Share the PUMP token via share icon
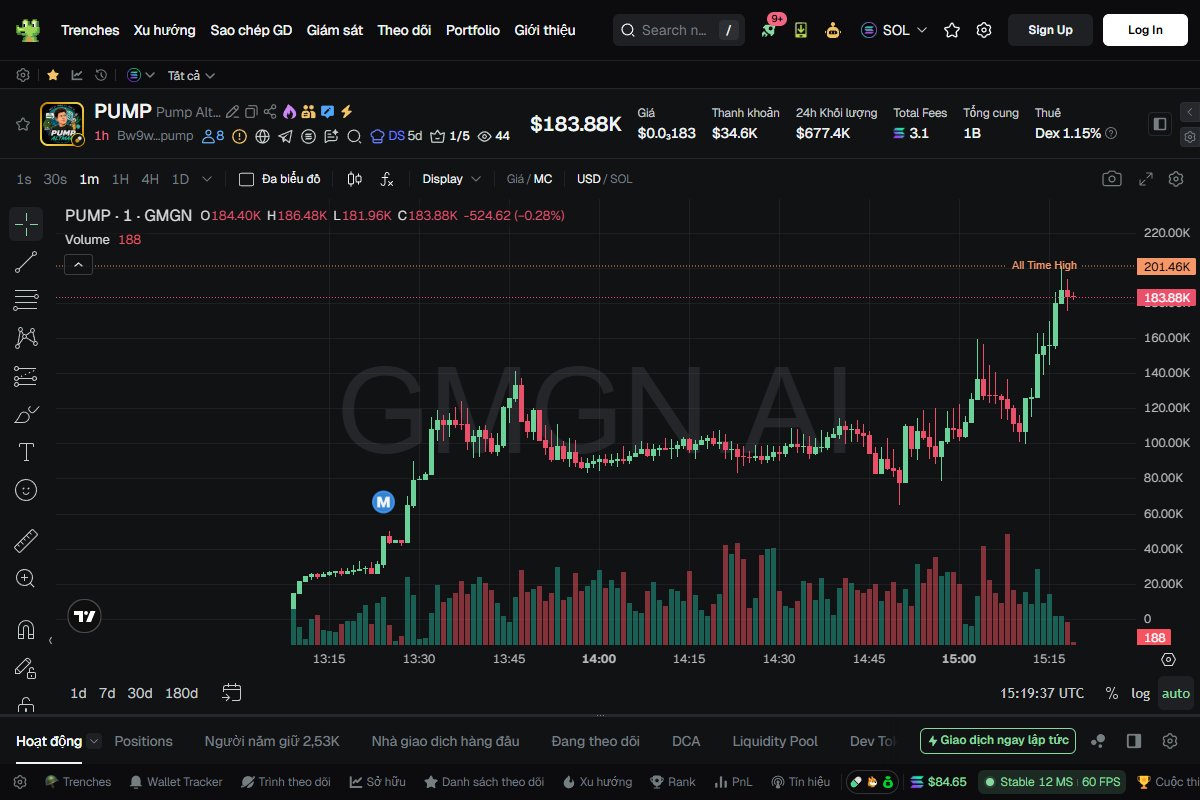Viewport: 1200px width, 800px height. 269,112
